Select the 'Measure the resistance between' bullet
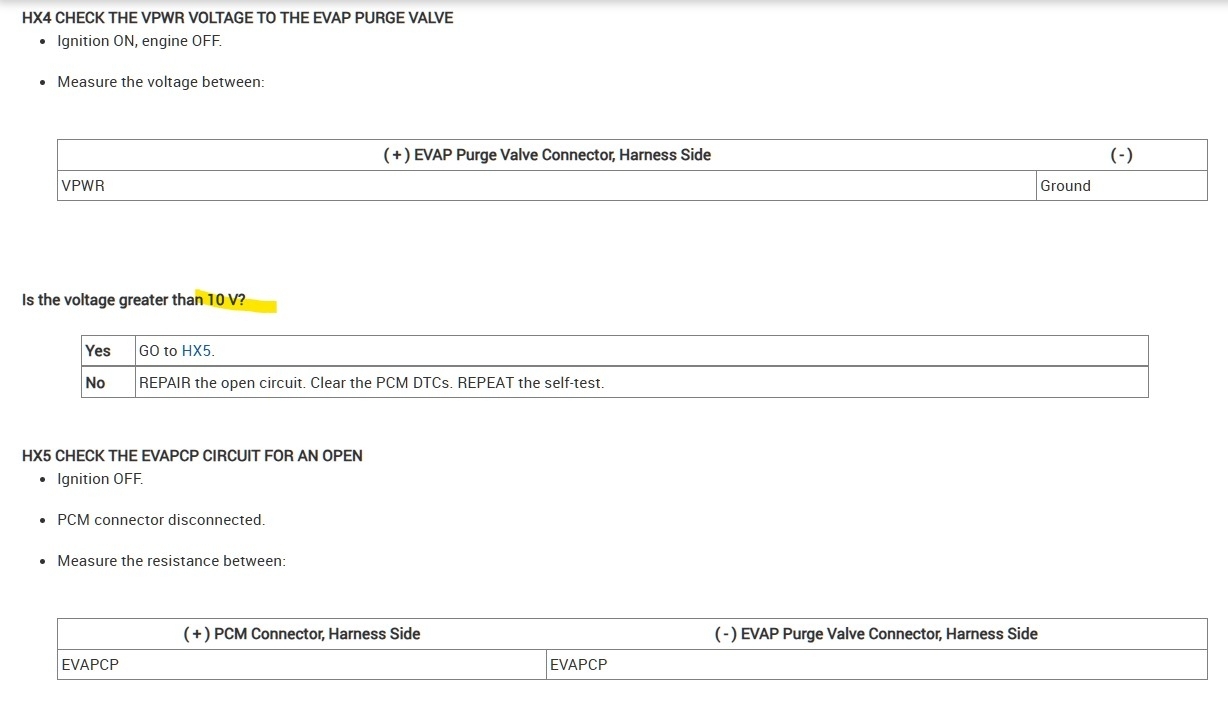The width and height of the screenshot is (1228, 713). click(x=171, y=561)
